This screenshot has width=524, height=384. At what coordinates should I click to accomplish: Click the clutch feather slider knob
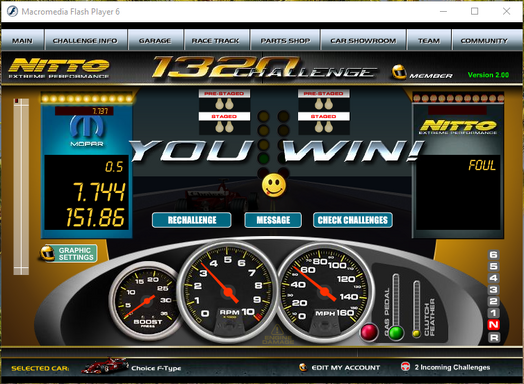416,333
